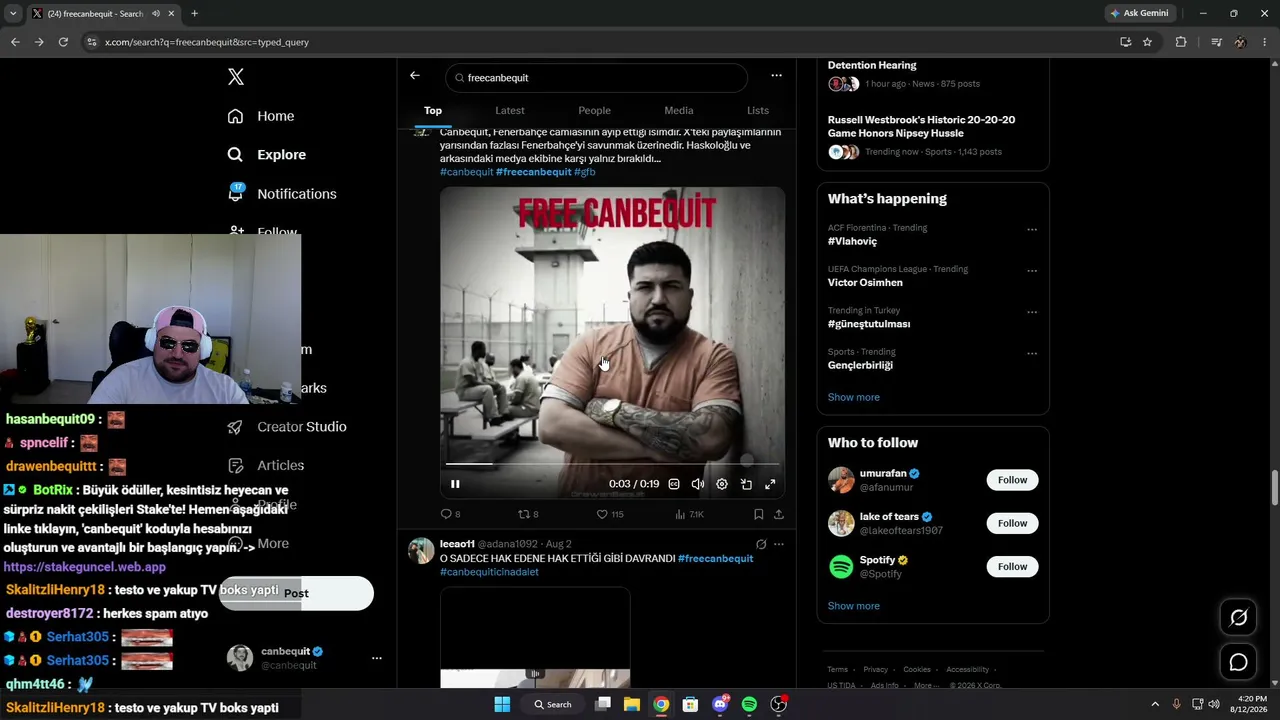
Task: Open Victor Osimhen trend options menu
Action: pos(1032,270)
